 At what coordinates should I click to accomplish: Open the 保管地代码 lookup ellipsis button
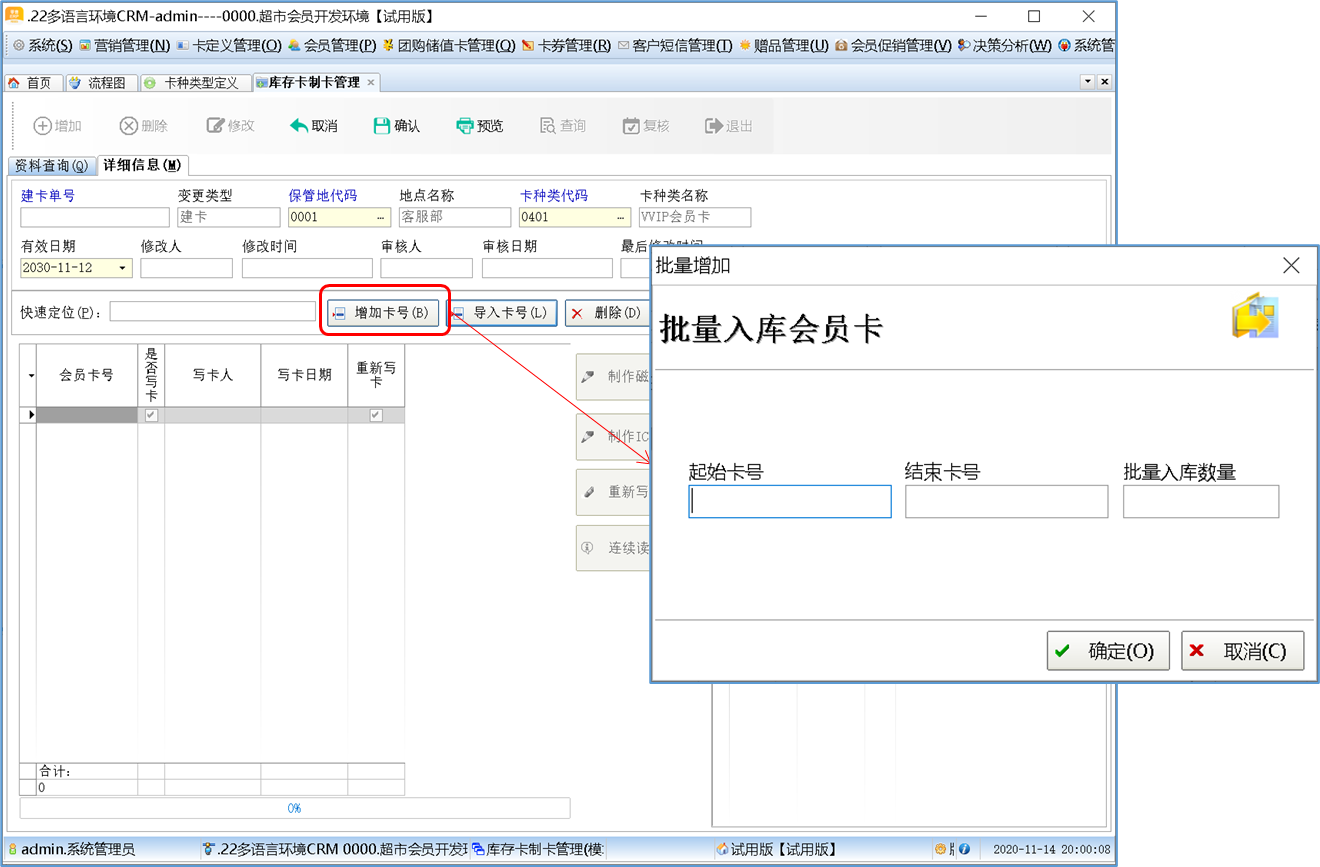(x=381, y=217)
